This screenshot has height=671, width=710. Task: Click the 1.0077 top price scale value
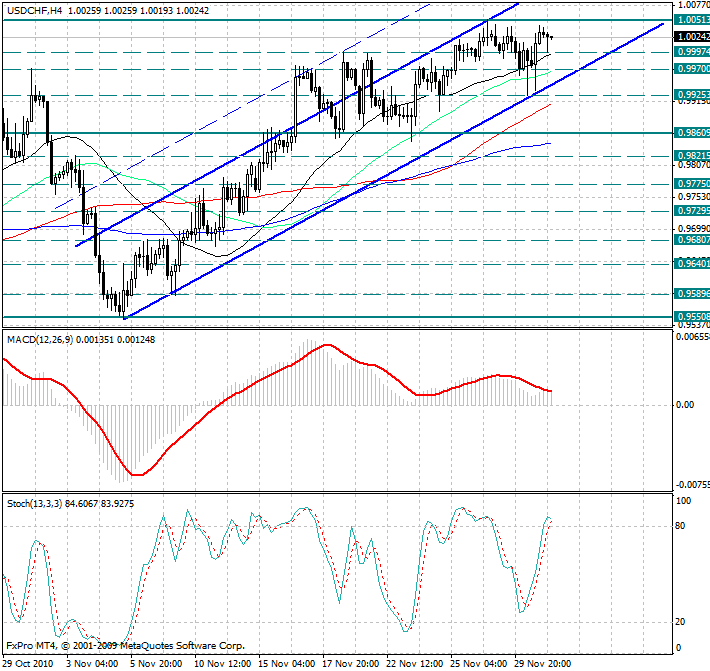694,5
